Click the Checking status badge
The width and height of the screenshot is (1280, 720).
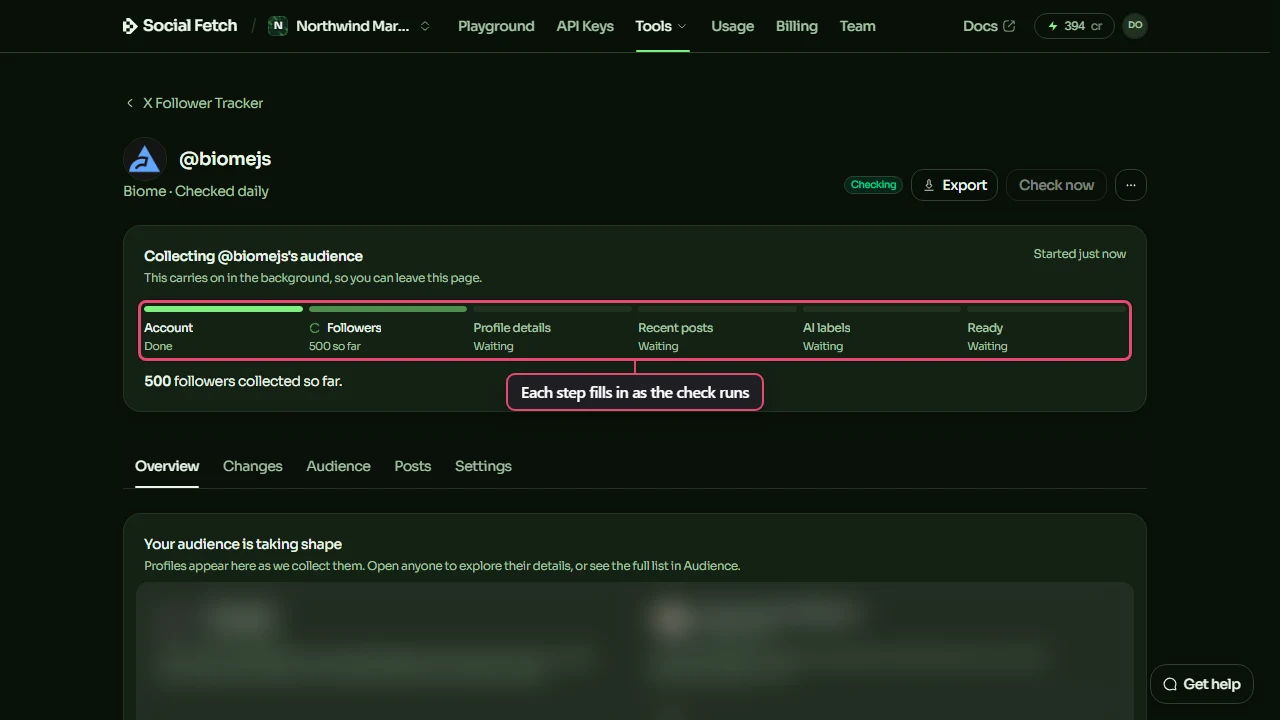[x=873, y=185]
